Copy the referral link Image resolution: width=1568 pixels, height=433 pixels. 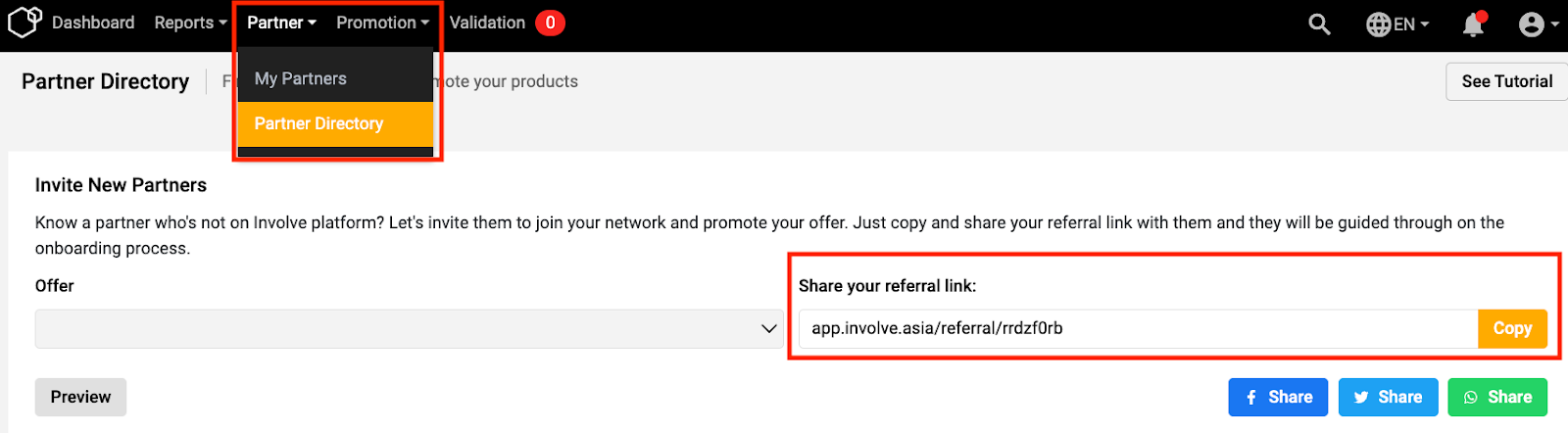pos(1512,329)
